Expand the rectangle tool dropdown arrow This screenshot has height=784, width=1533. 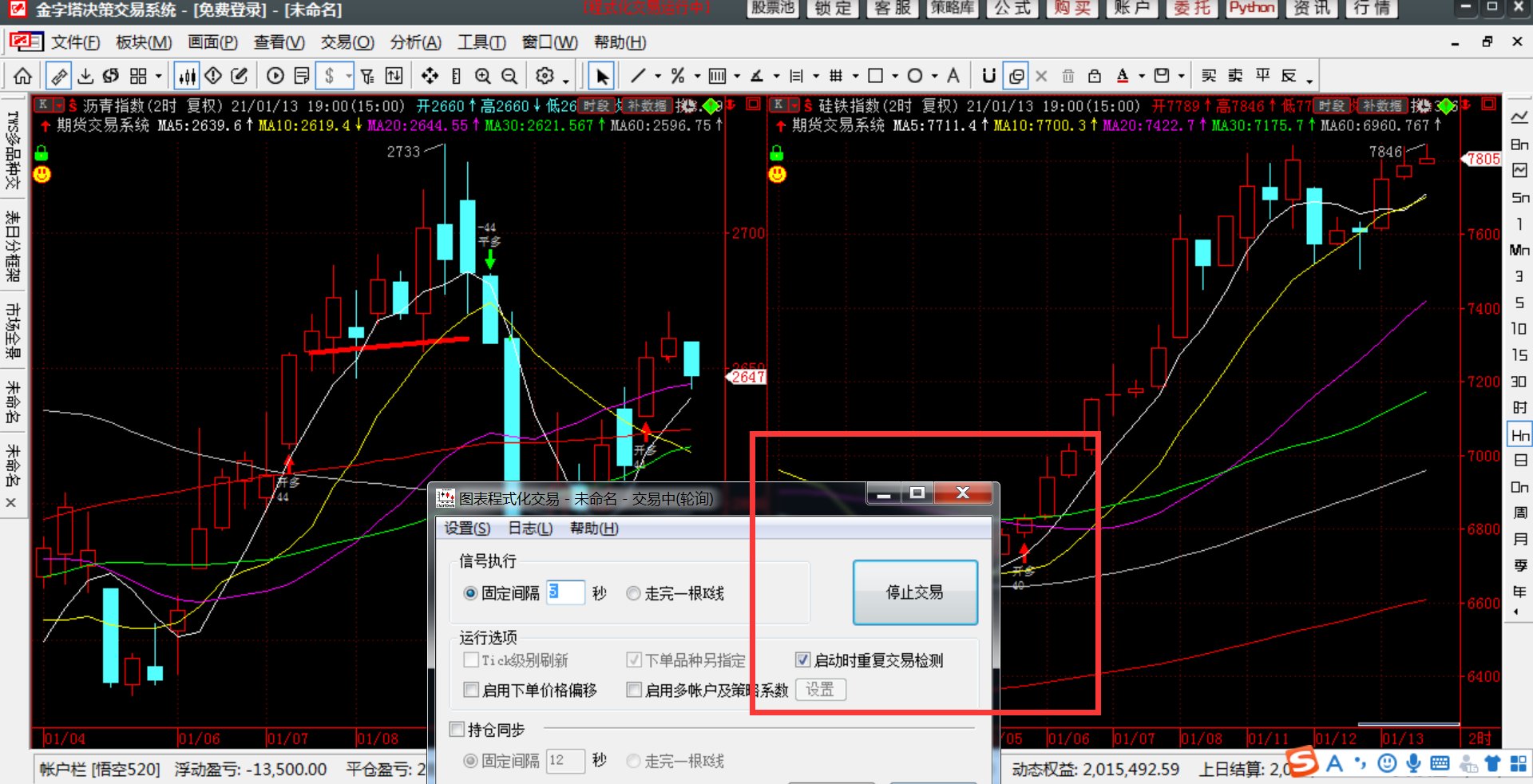click(895, 77)
